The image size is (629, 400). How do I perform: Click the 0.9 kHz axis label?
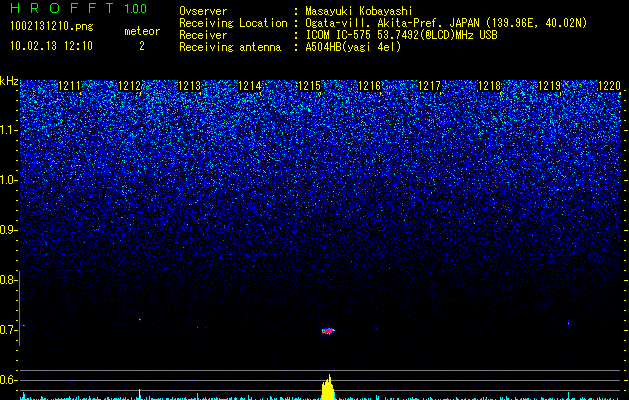[8, 230]
